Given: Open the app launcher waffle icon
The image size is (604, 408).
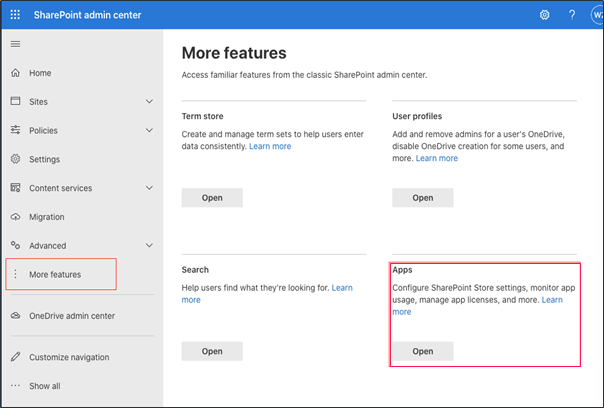Looking at the screenshot, I should (x=15, y=15).
